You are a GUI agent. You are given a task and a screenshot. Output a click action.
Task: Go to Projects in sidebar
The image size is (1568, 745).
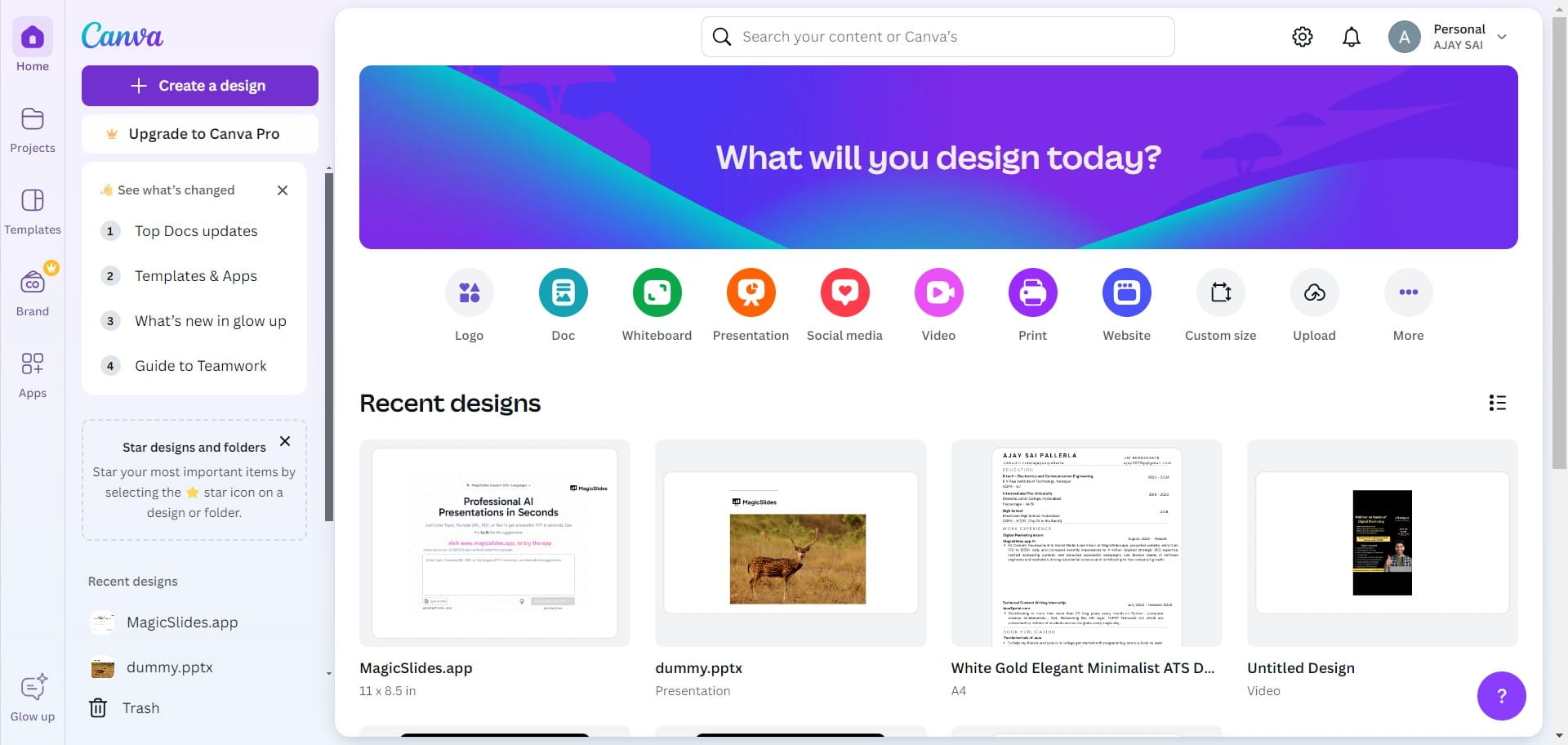[33, 130]
